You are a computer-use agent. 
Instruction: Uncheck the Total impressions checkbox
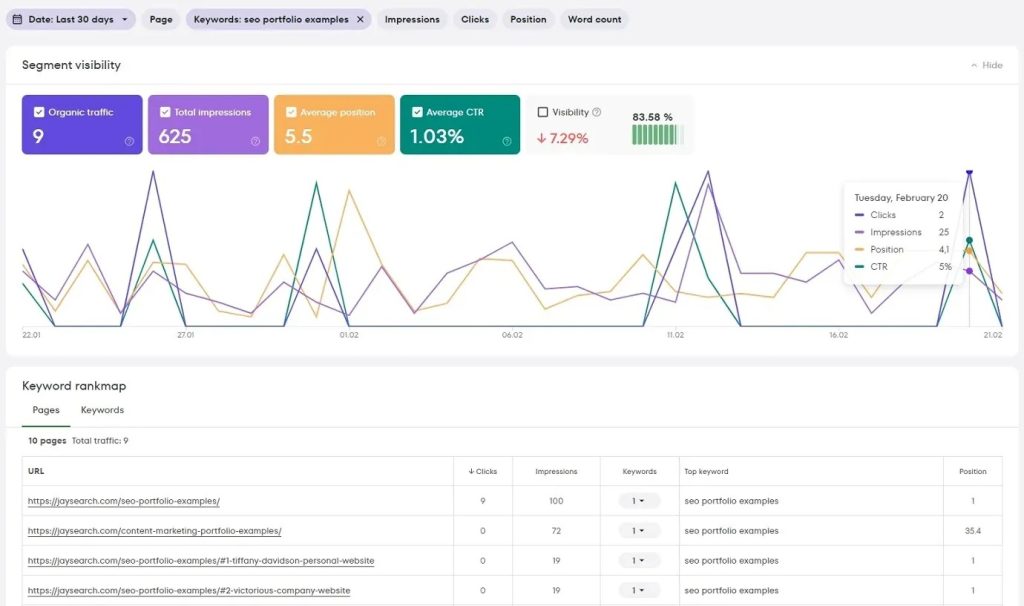click(x=165, y=112)
